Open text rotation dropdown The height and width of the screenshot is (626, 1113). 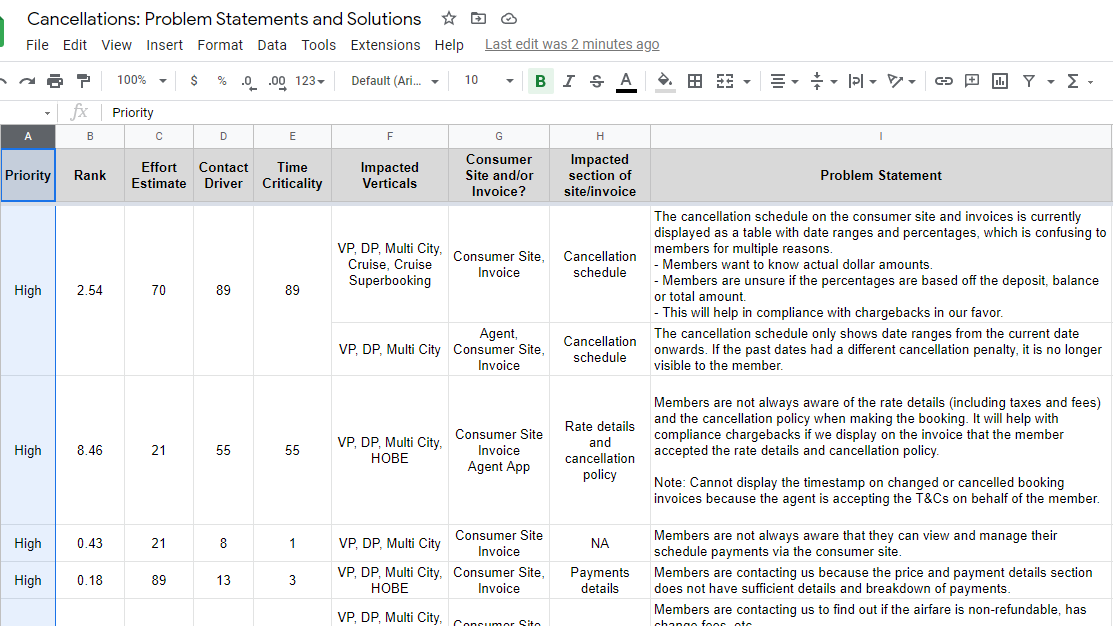901,81
